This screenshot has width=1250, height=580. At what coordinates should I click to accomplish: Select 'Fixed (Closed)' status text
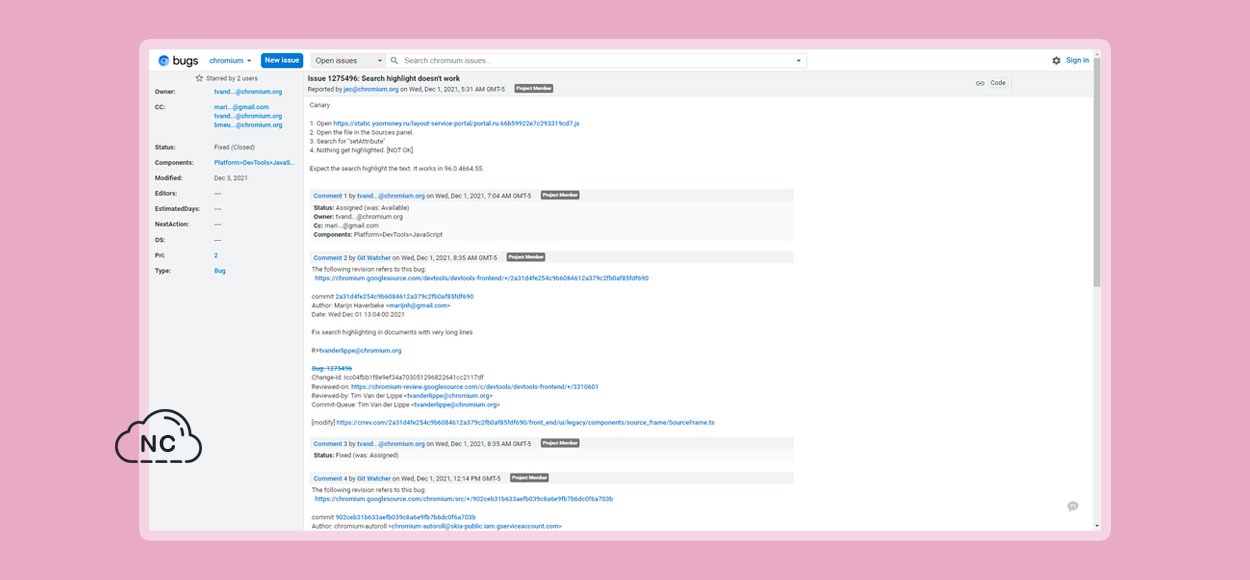tap(234, 147)
